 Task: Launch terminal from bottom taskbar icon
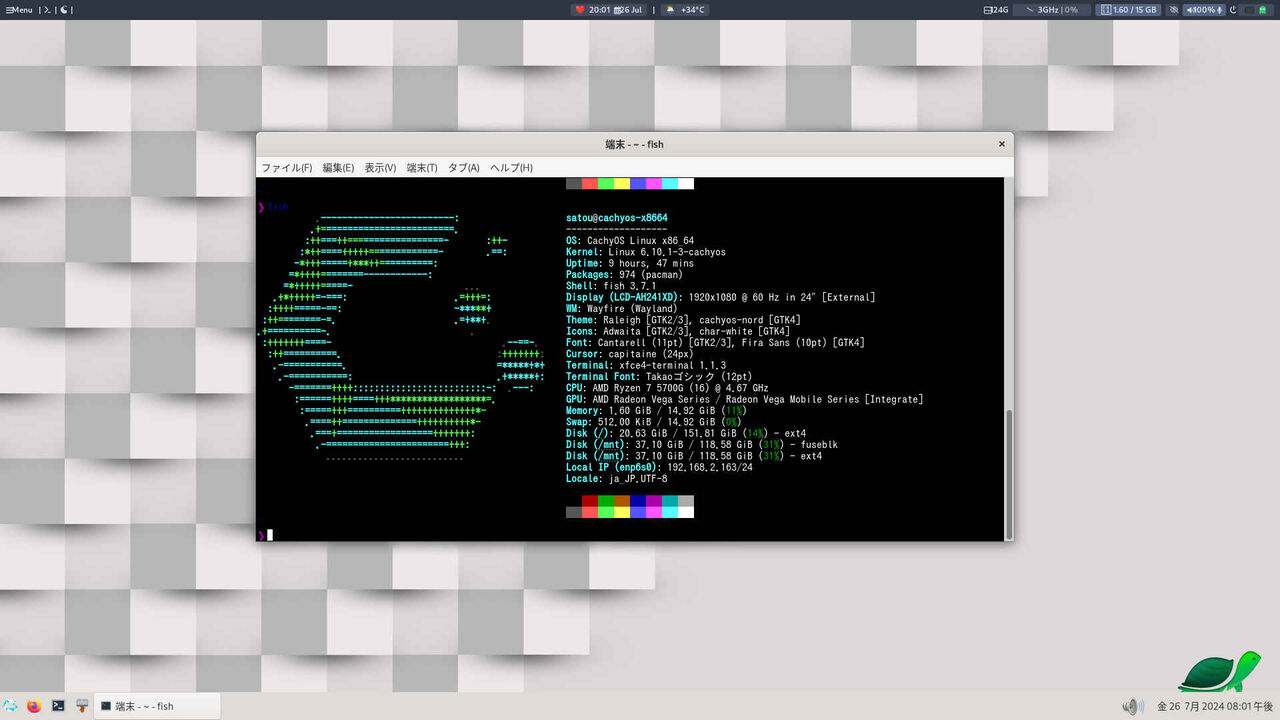click(59, 705)
